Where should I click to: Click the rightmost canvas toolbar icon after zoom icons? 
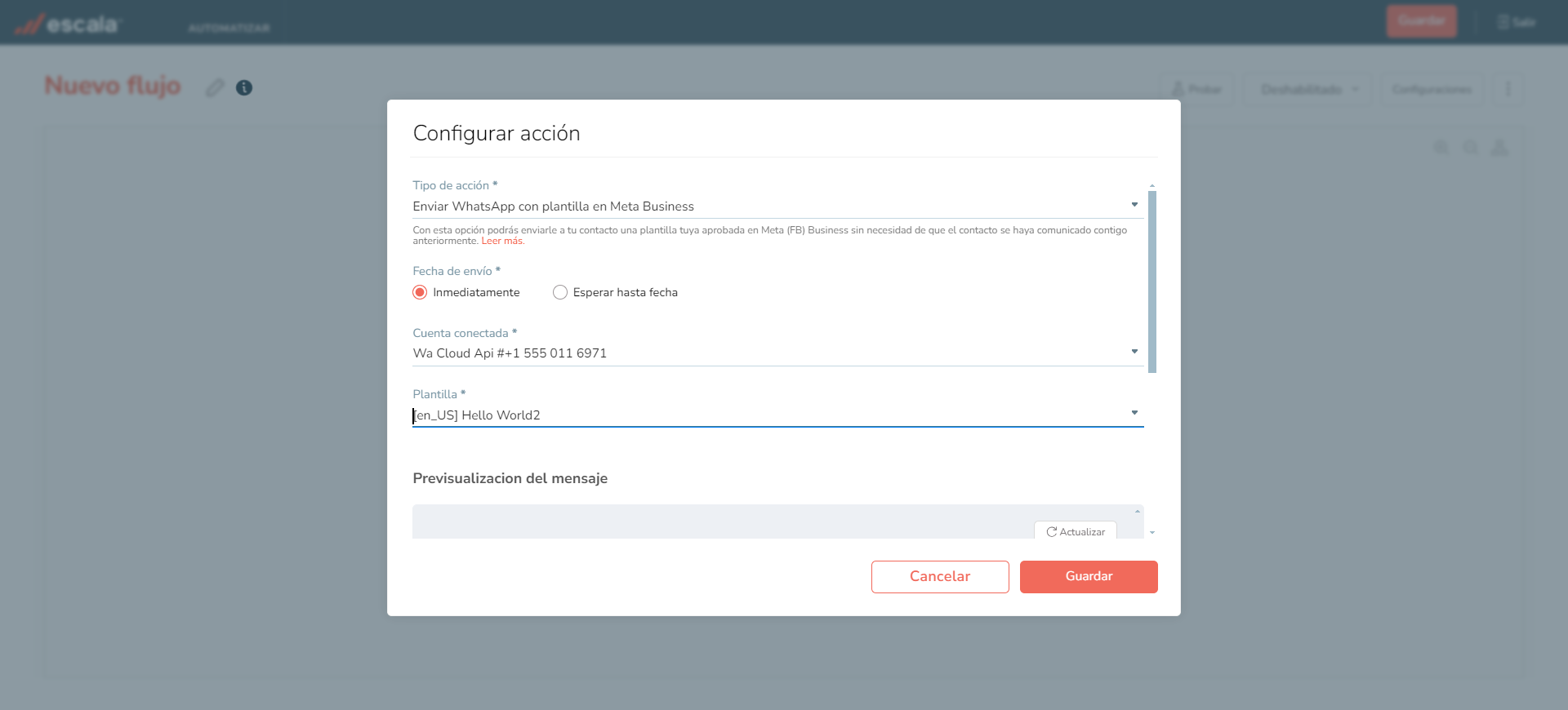pos(1499,148)
